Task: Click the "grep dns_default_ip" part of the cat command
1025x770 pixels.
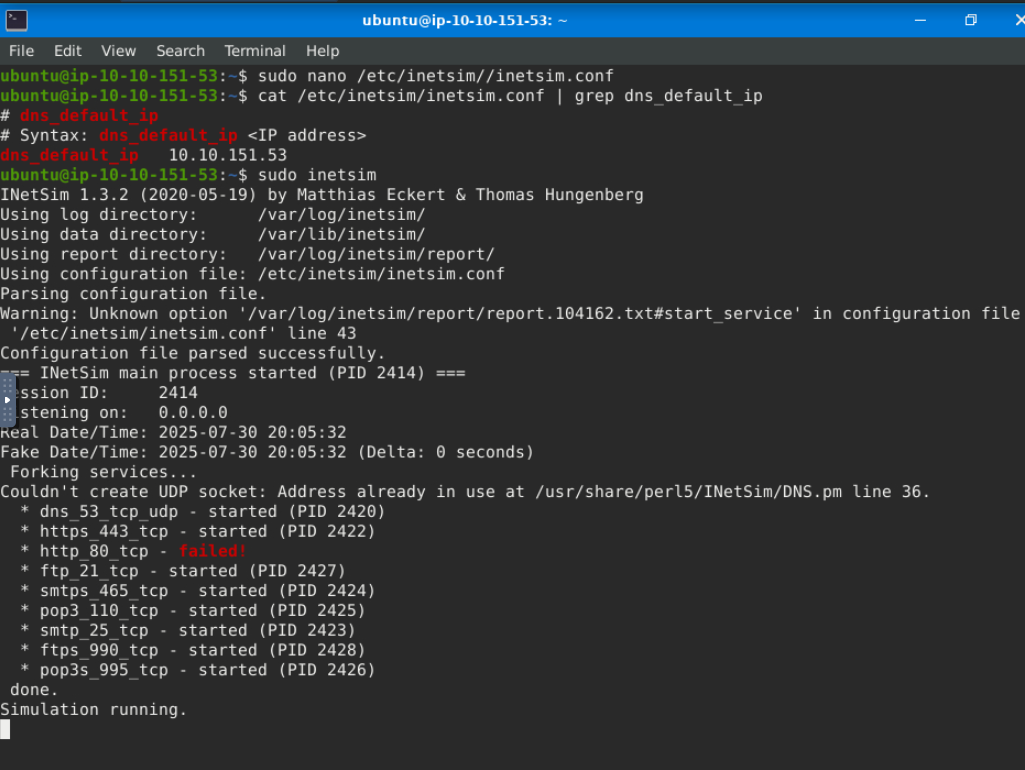Action: (x=669, y=96)
